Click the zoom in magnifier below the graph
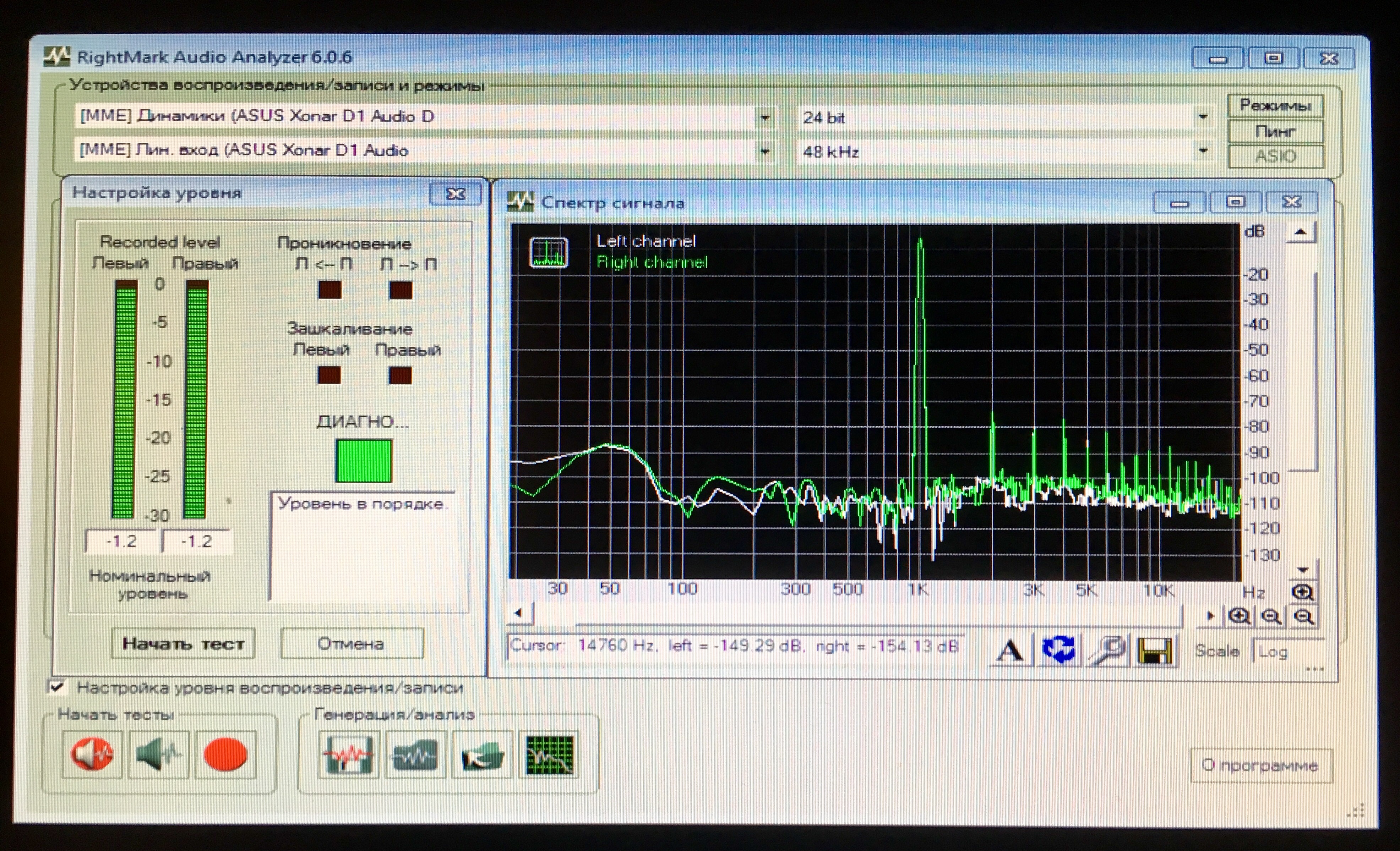Screen dimensions: 1400x851 coord(1239,616)
